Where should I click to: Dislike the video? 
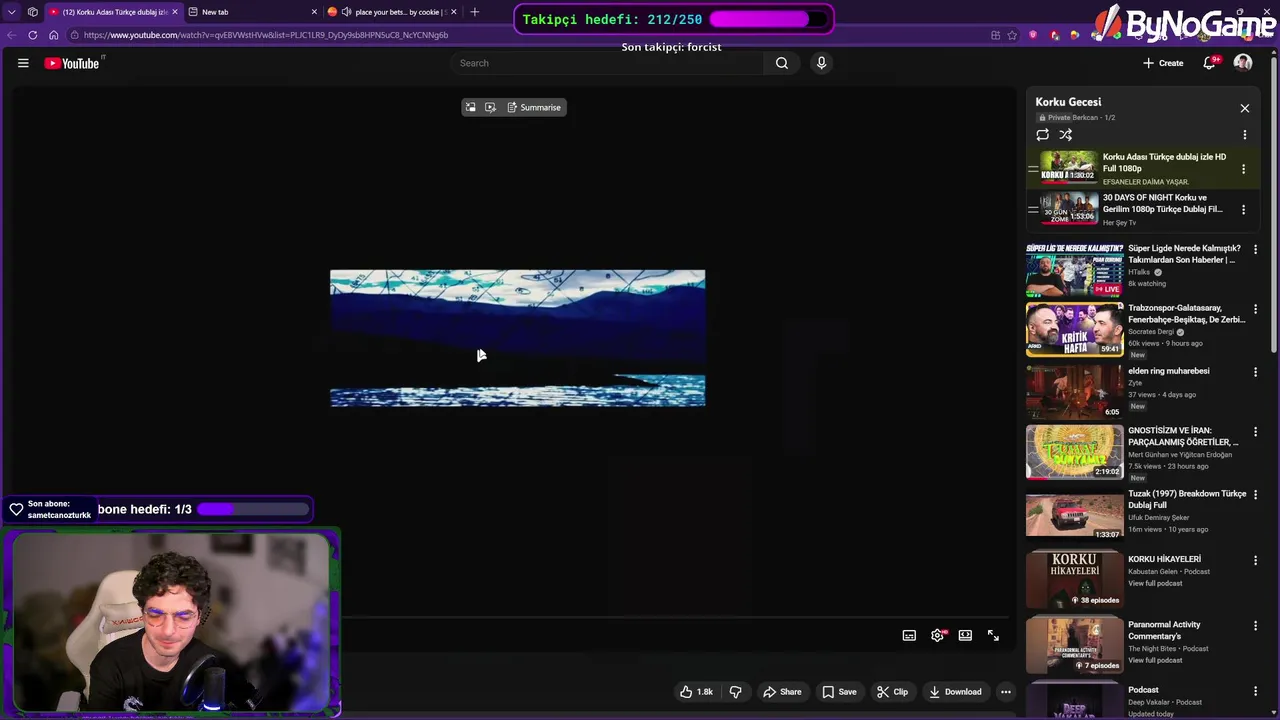point(736,692)
